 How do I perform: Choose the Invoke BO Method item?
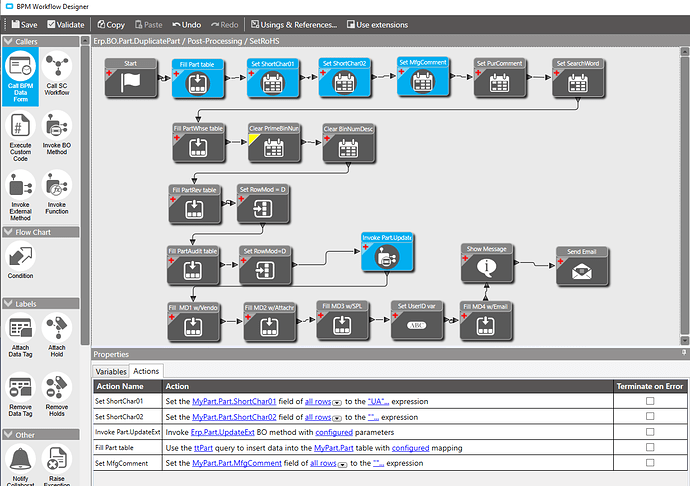point(57,133)
